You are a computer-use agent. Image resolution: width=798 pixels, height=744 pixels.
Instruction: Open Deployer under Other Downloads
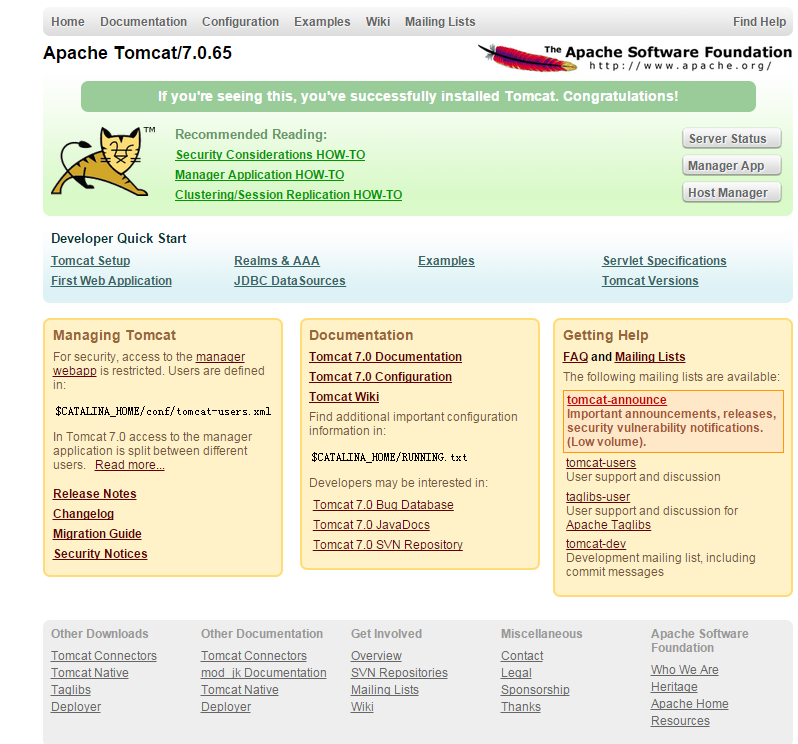[x=76, y=707]
